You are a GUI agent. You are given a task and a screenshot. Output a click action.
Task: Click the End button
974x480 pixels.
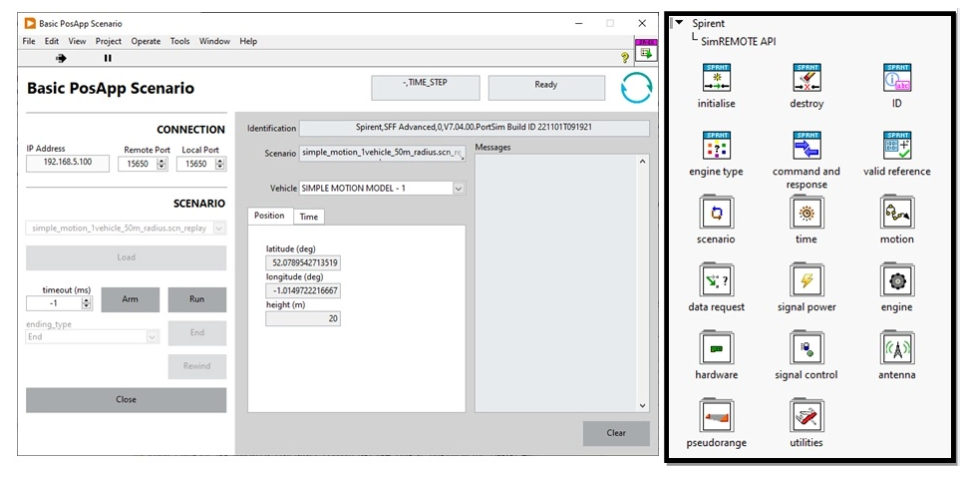197,333
